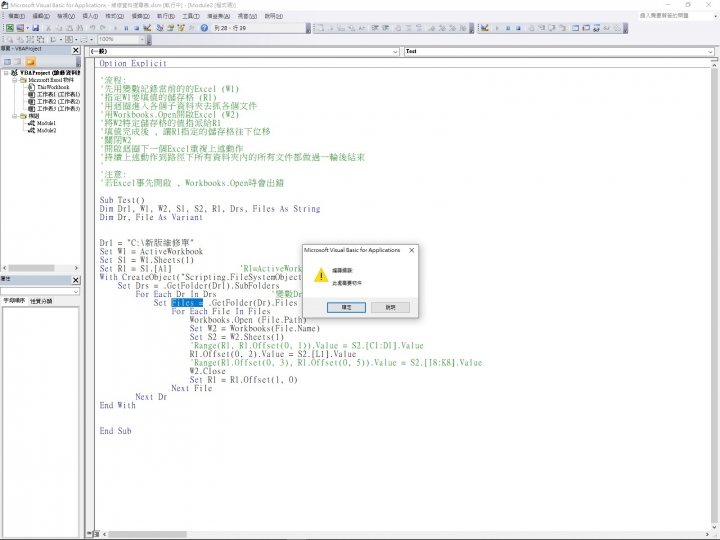Click View Code icon in Project panel
The width and height of the screenshot is (720, 540).
click(7, 62)
